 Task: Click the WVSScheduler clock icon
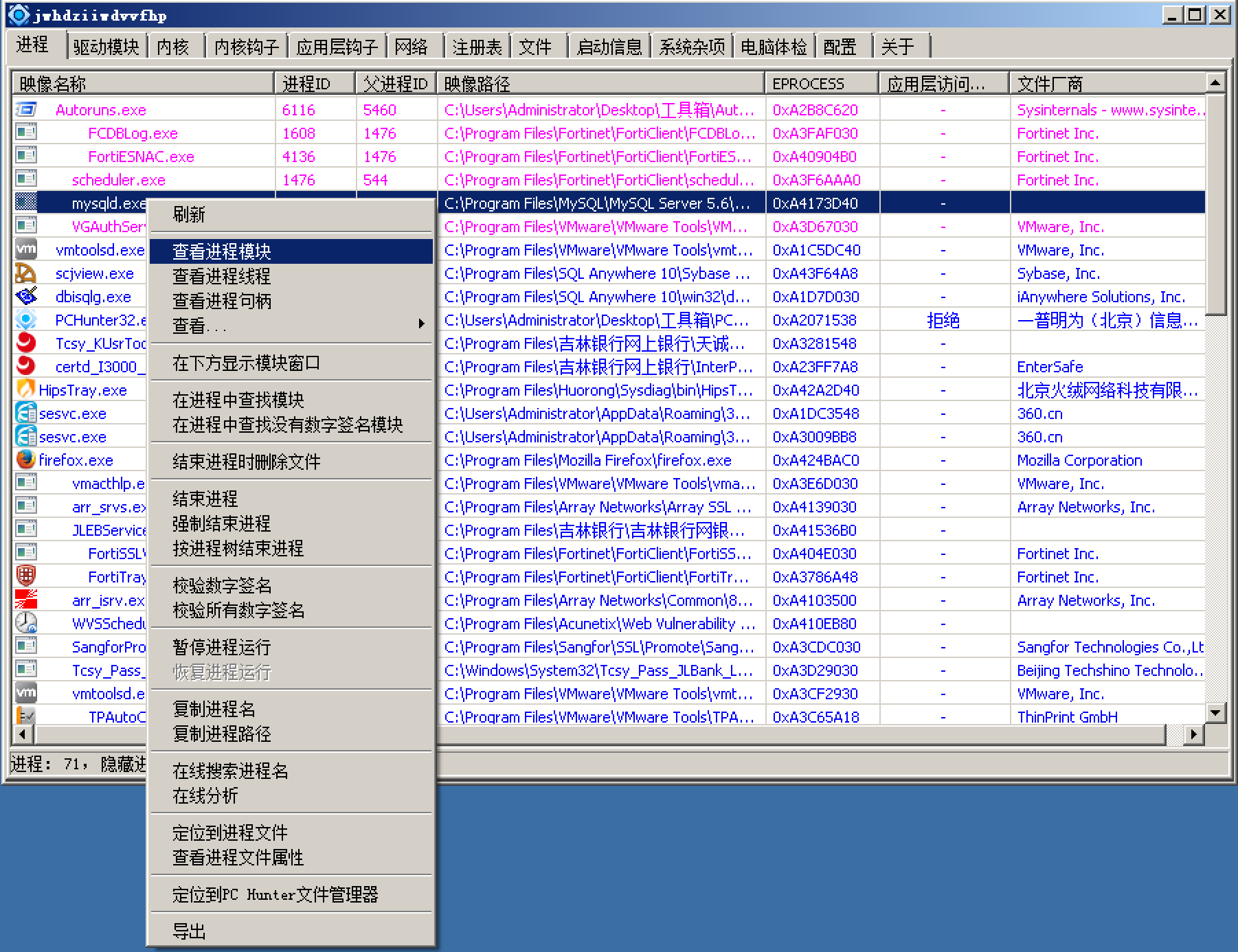[x=26, y=623]
